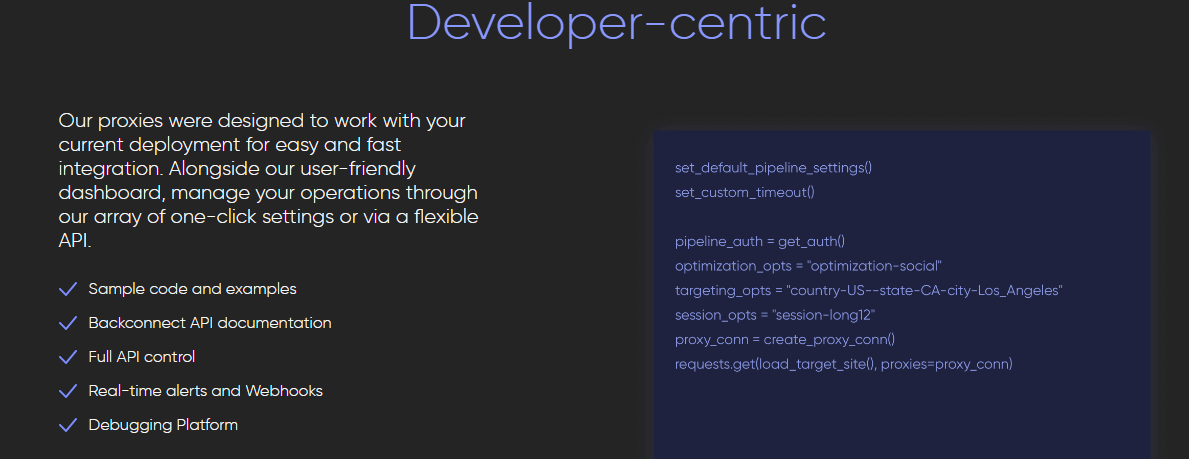The height and width of the screenshot is (459, 1189).
Task: Click the requests.get(load_target_site()) code line
Action: [x=843, y=364]
